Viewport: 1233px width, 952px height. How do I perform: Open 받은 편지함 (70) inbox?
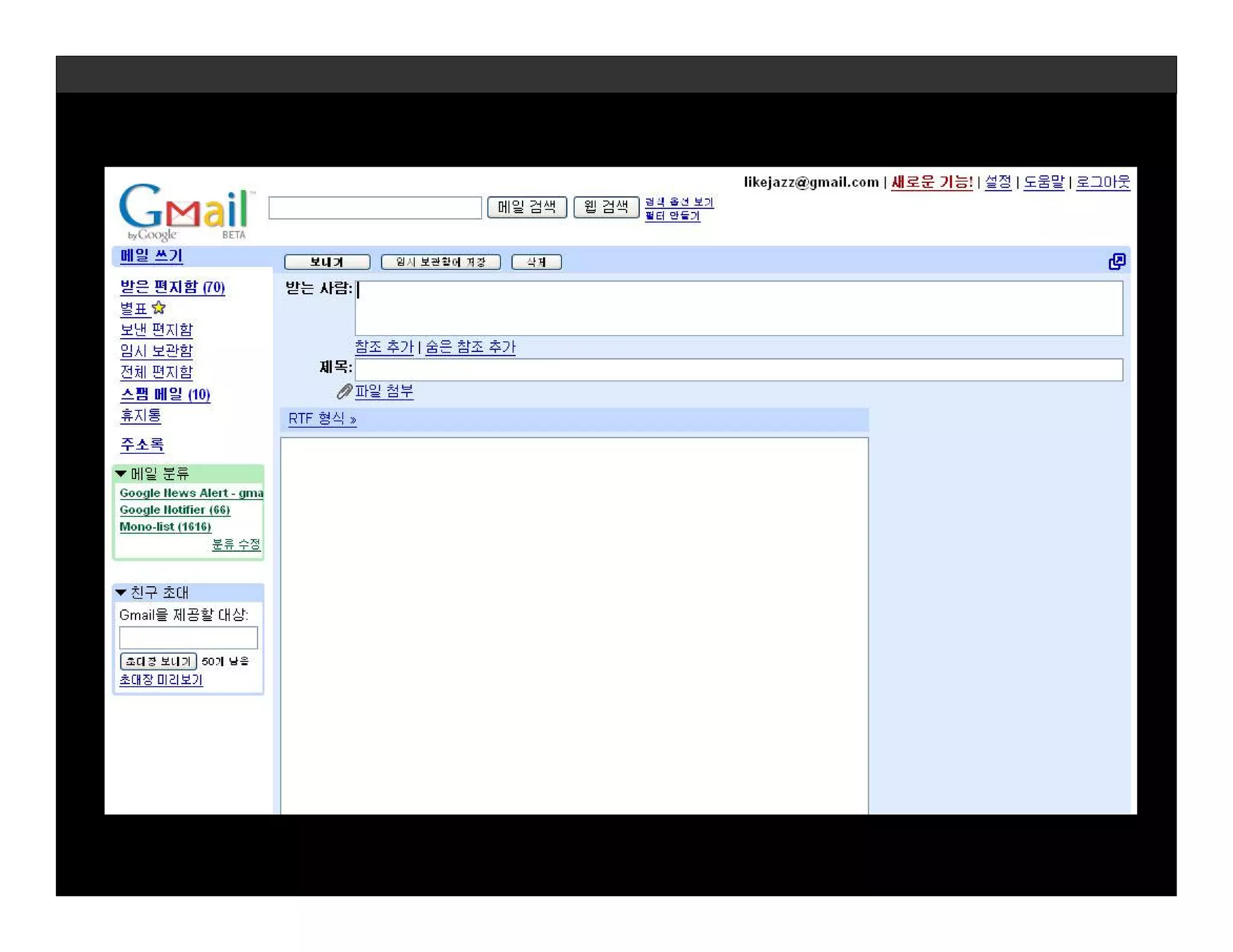point(172,287)
